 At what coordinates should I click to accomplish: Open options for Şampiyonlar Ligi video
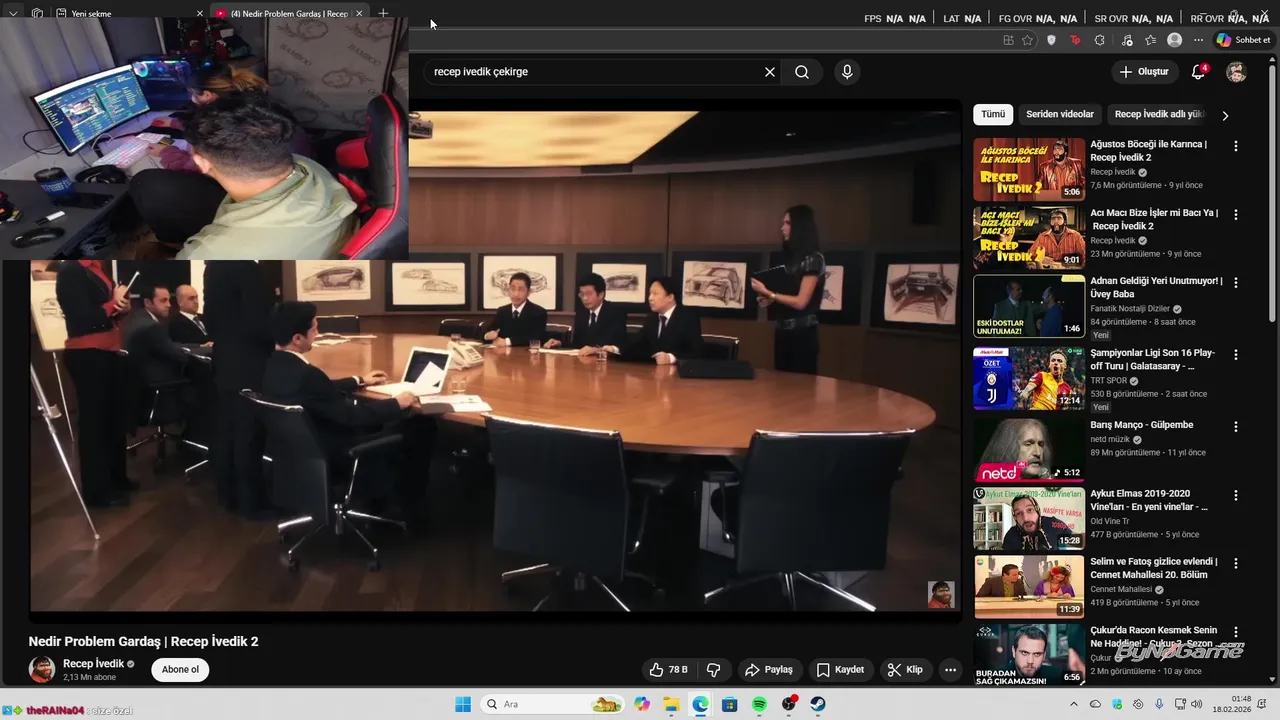click(1236, 355)
